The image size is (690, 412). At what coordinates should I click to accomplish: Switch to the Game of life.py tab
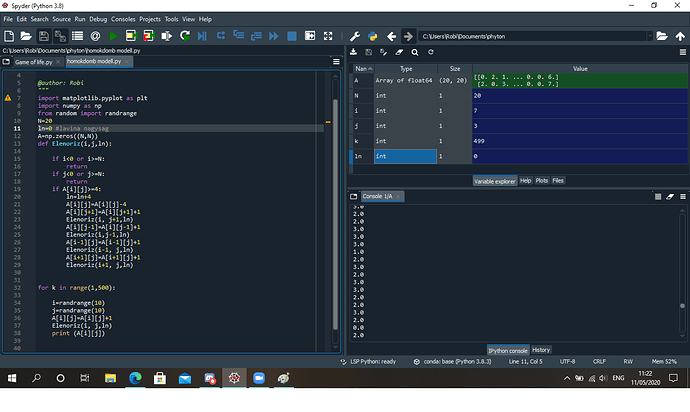pyautogui.click(x=34, y=62)
